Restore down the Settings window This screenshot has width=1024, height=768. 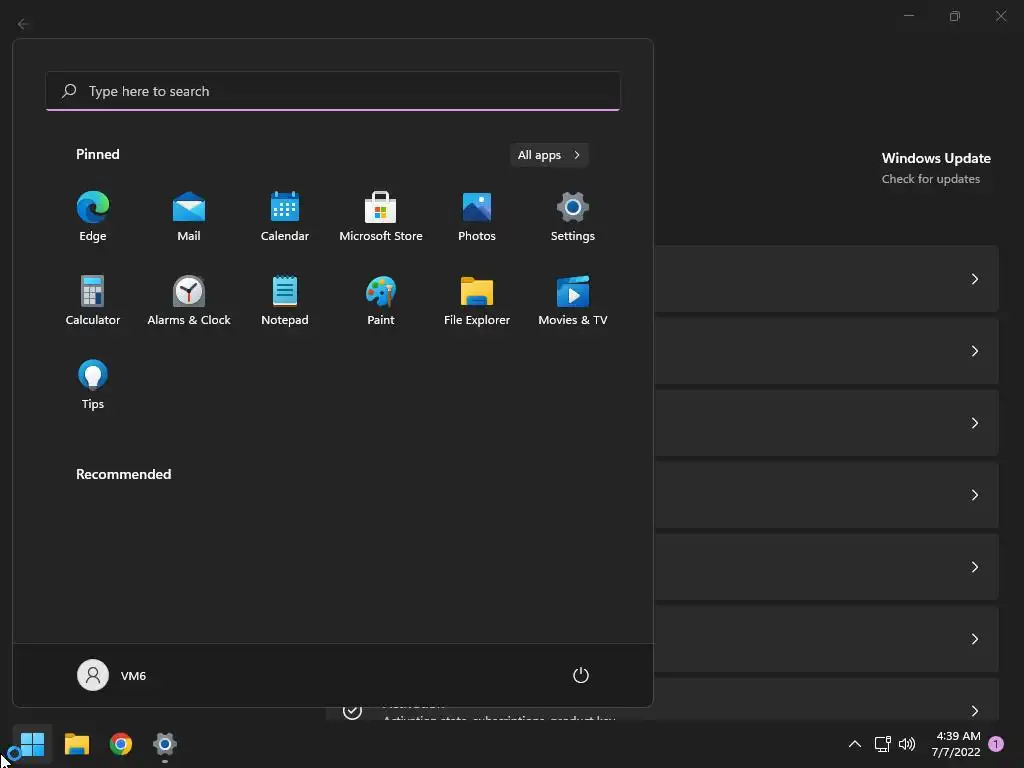pos(955,16)
